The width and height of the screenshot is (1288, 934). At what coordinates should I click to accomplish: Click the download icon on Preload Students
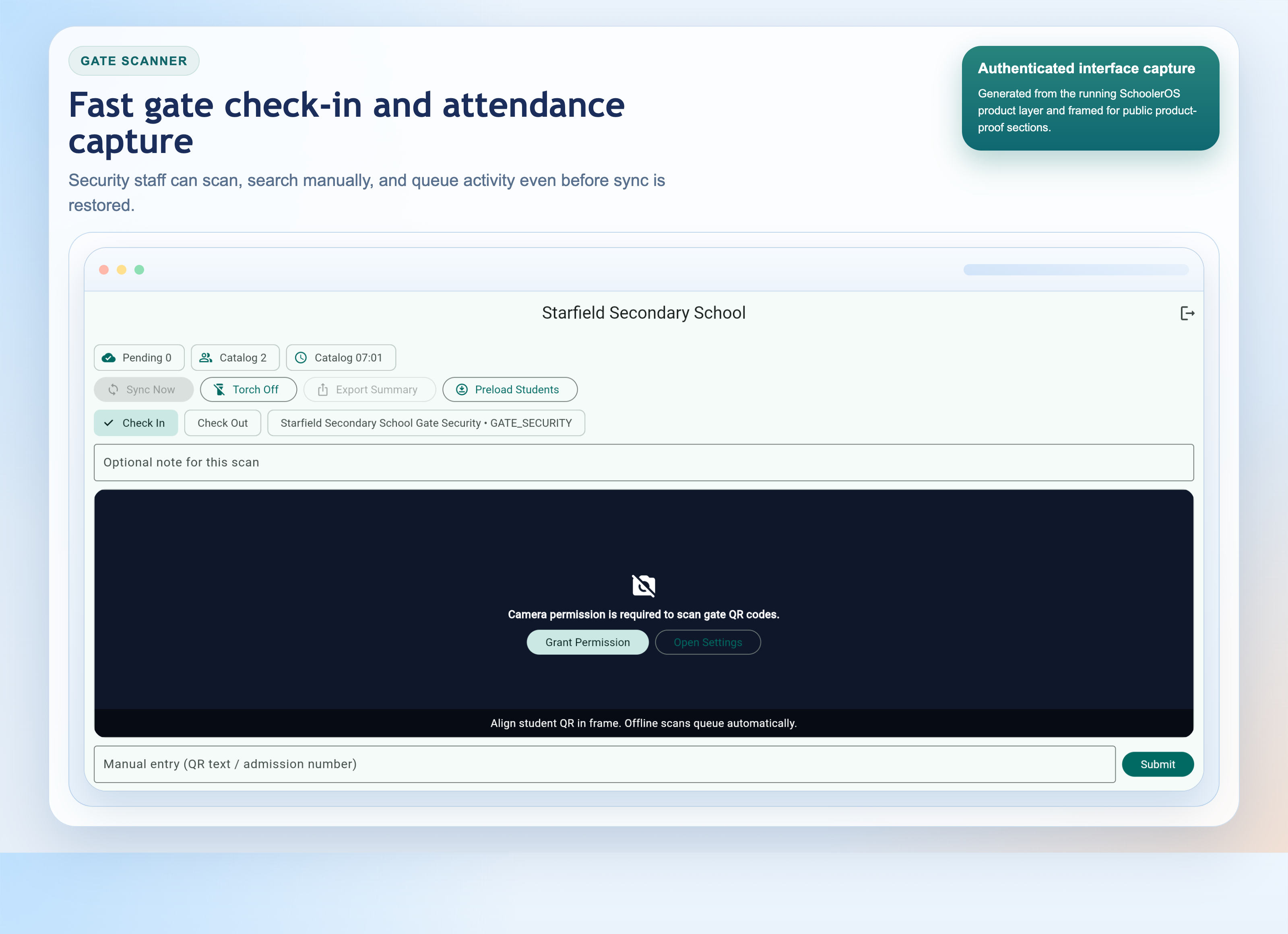point(462,389)
